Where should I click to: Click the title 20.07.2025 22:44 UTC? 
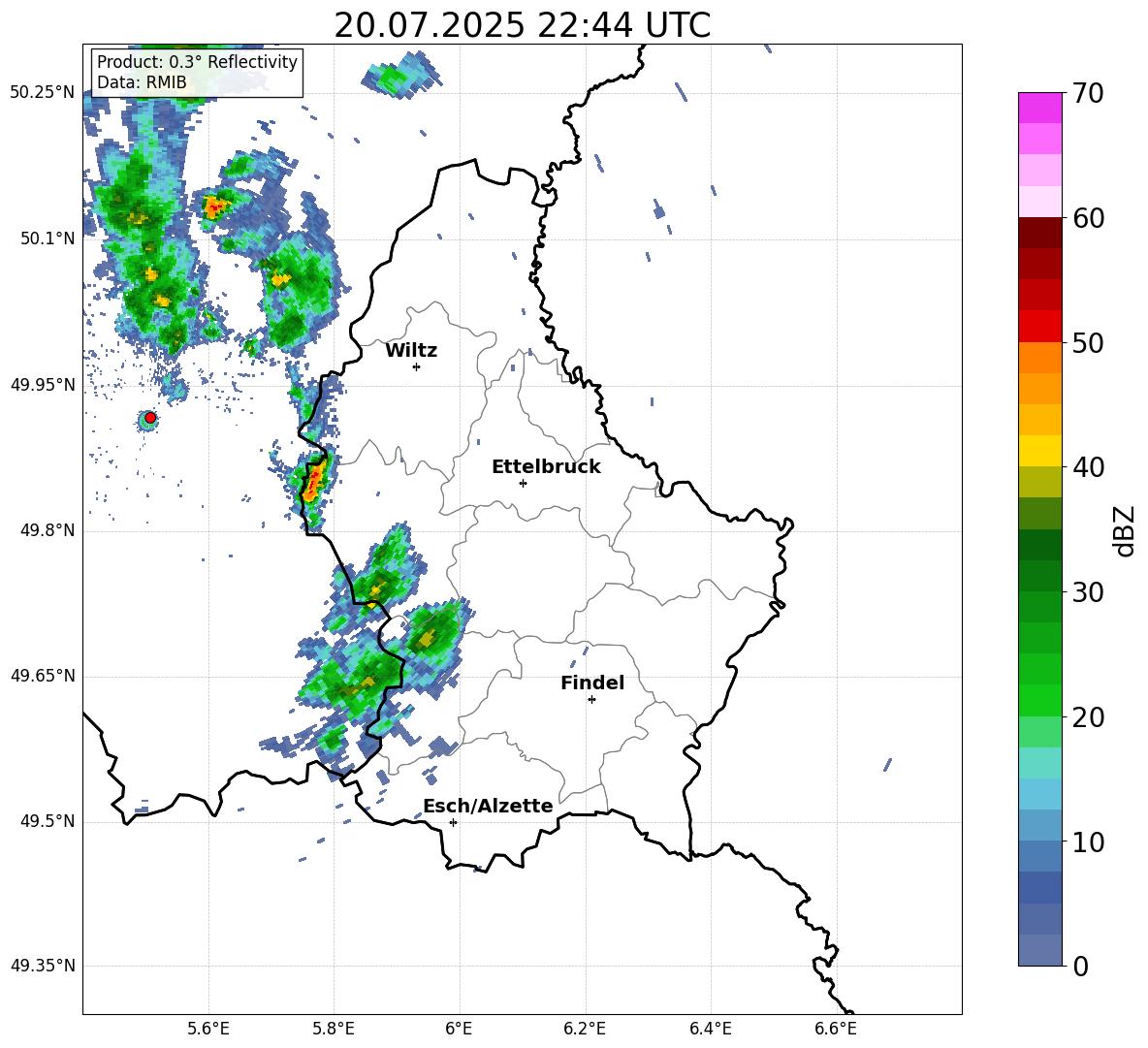coord(522,25)
